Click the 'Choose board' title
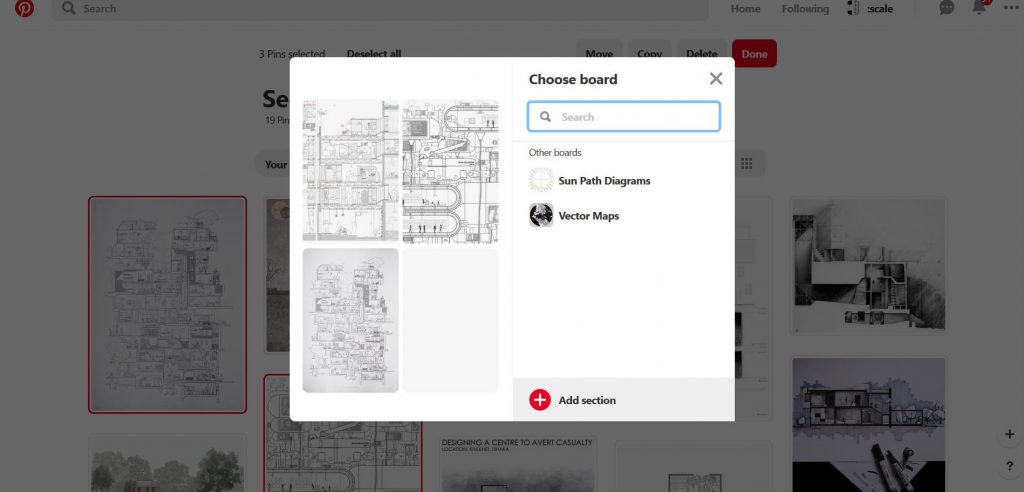 click(x=573, y=79)
